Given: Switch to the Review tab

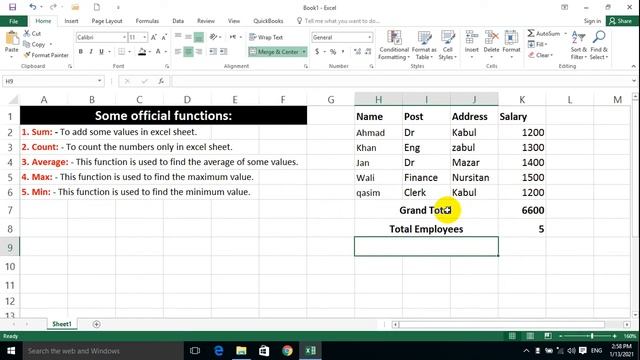Looking at the screenshot, I should tap(206, 21).
